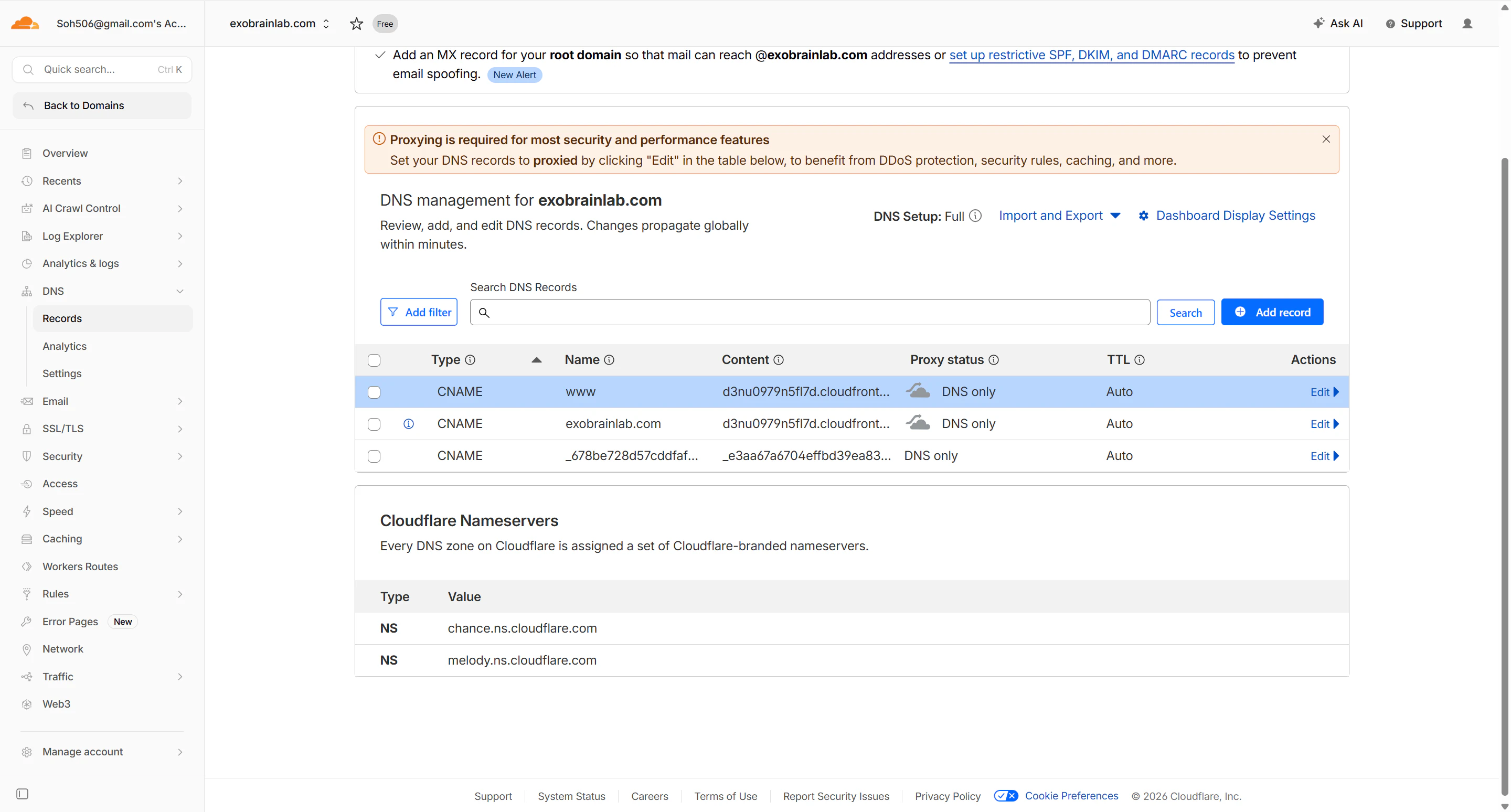
Task: Edit the www CNAME record
Action: [1324, 392]
